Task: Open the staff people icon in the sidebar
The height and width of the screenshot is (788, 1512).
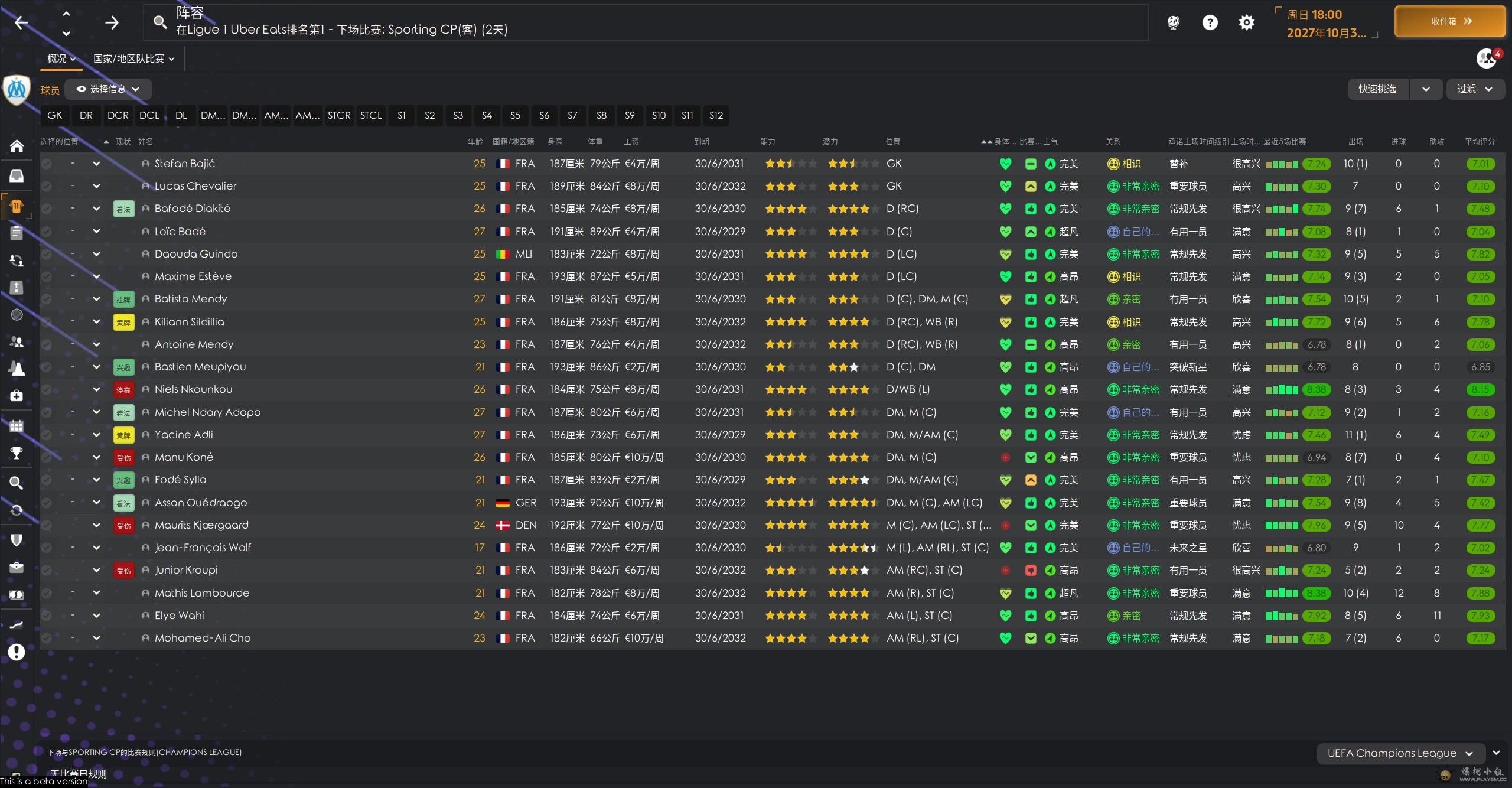Action: click(x=17, y=341)
